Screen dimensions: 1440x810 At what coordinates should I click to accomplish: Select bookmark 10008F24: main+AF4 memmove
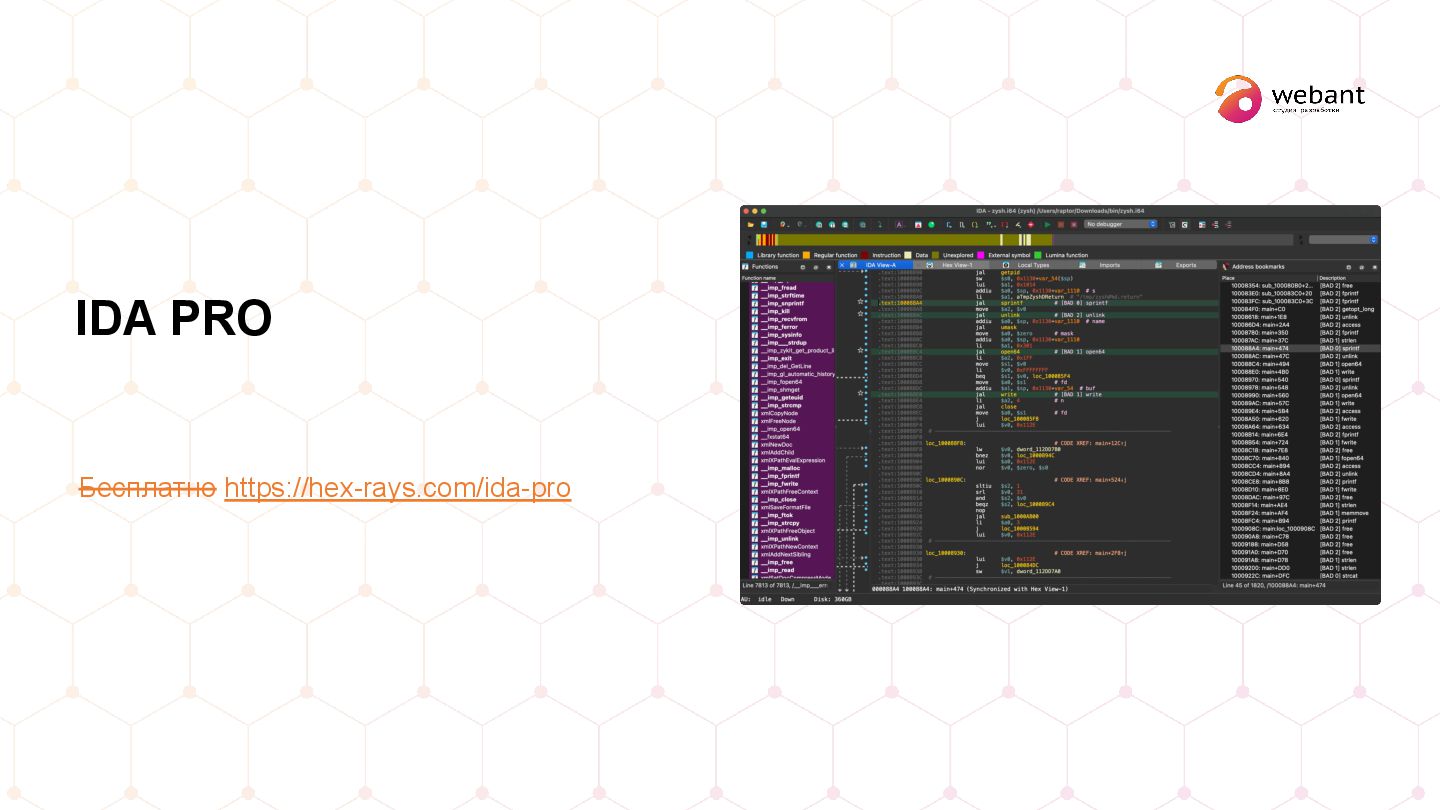tap(1300, 513)
